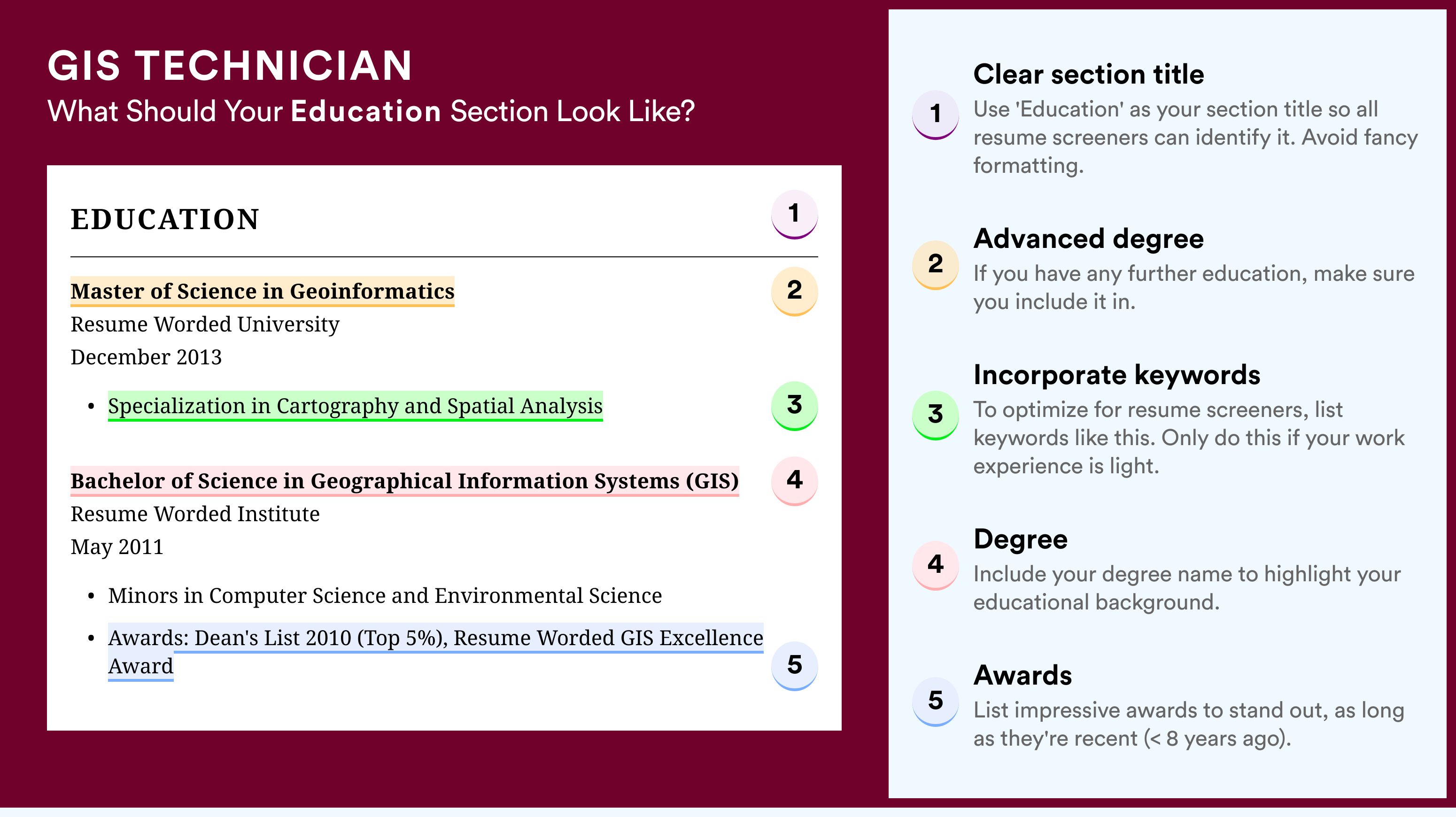Screen dimensions: 1456x817
Task: Click badge 2 next to Advanced degree tip
Action: click(936, 264)
